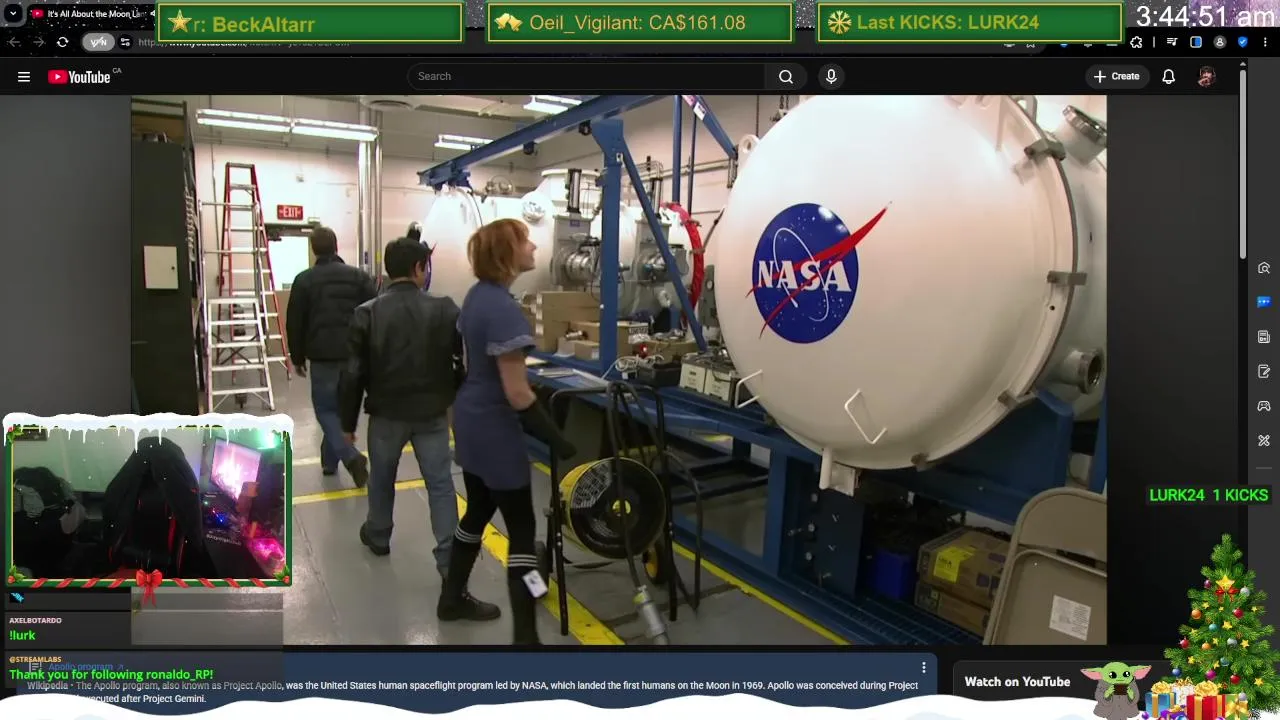The height and width of the screenshot is (720, 1280).
Task: Click the 3:44:51 am clock
Action: click(x=1205, y=16)
